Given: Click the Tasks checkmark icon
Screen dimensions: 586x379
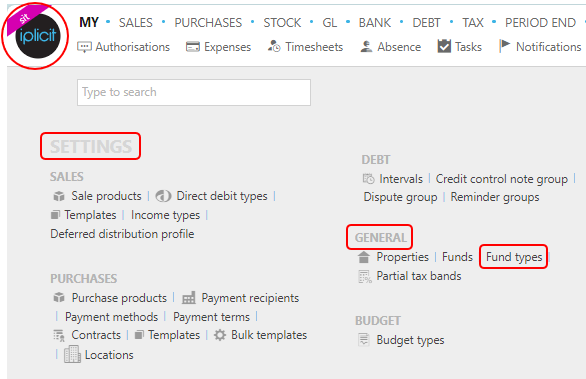Looking at the screenshot, I should click(x=444, y=46).
